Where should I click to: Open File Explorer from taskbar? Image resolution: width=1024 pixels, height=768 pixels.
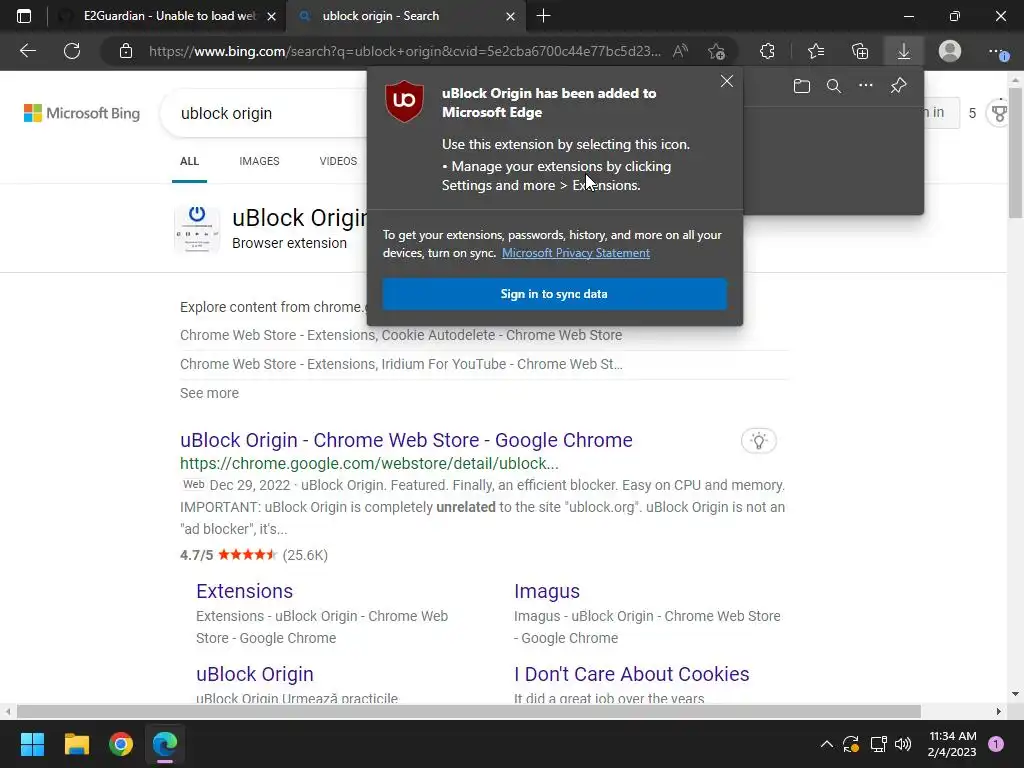pyautogui.click(x=76, y=744)
